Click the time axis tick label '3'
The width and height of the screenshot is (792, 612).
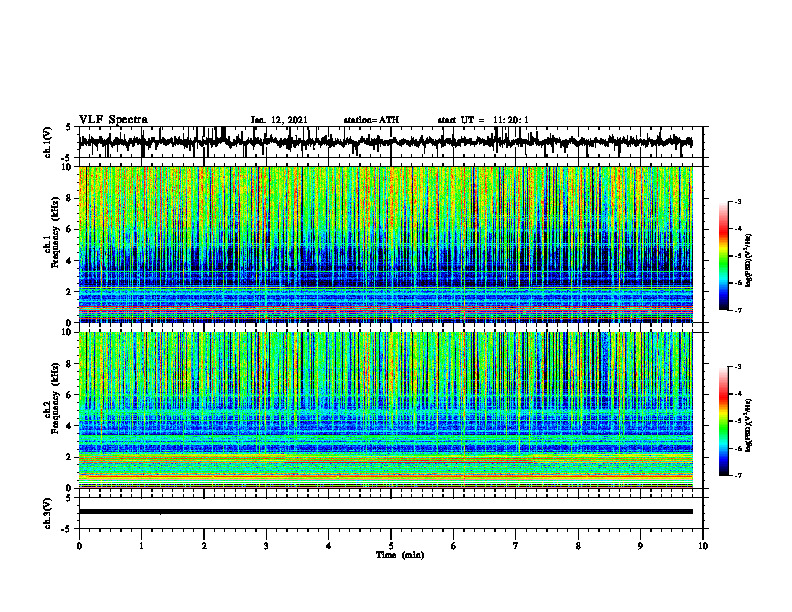266,546
